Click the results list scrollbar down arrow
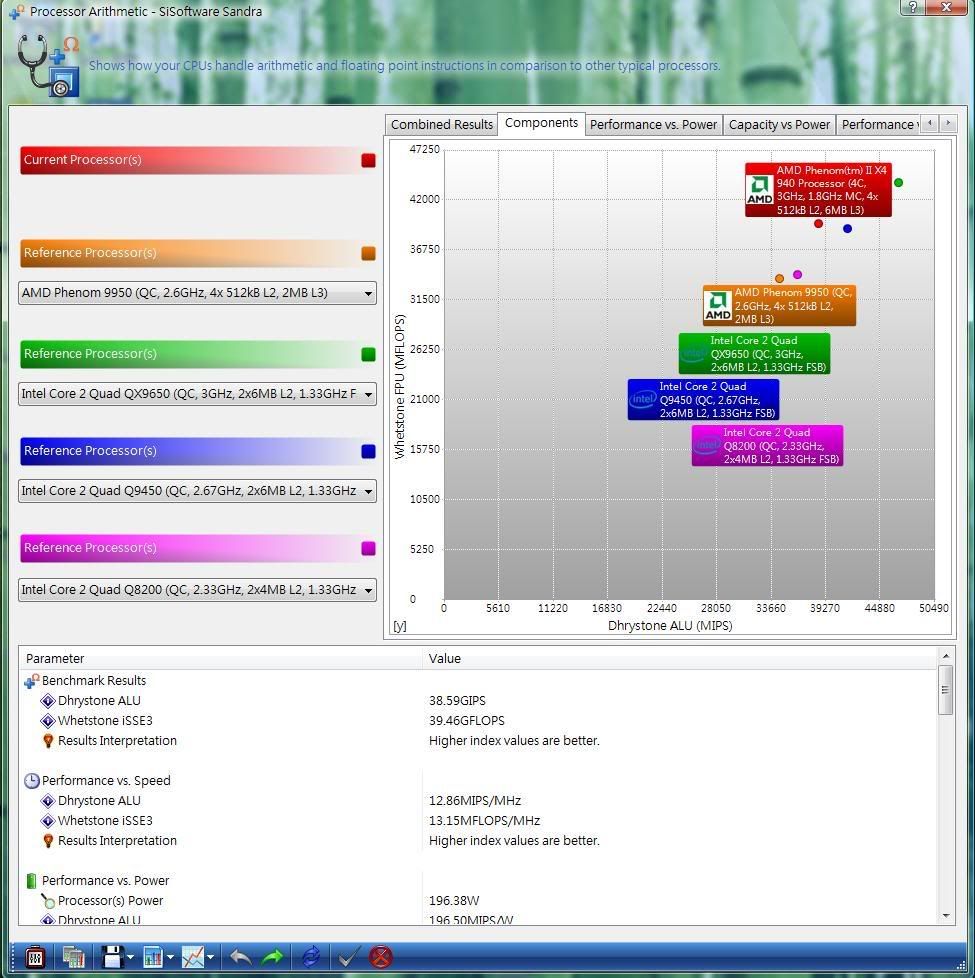 [946, 916]
